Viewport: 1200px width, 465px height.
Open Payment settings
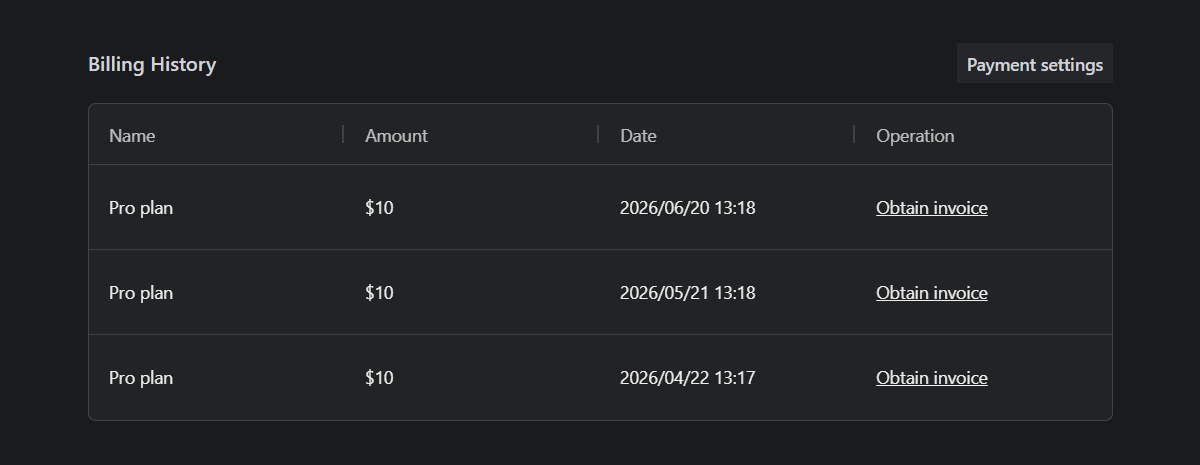pyautogui.click(x=1035, y=64)
